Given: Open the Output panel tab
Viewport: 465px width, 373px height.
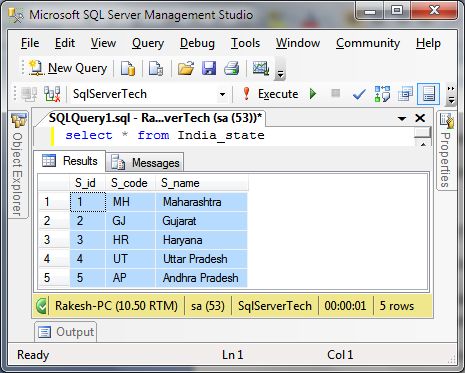Looking at the screenshot, I should point(66,332).
